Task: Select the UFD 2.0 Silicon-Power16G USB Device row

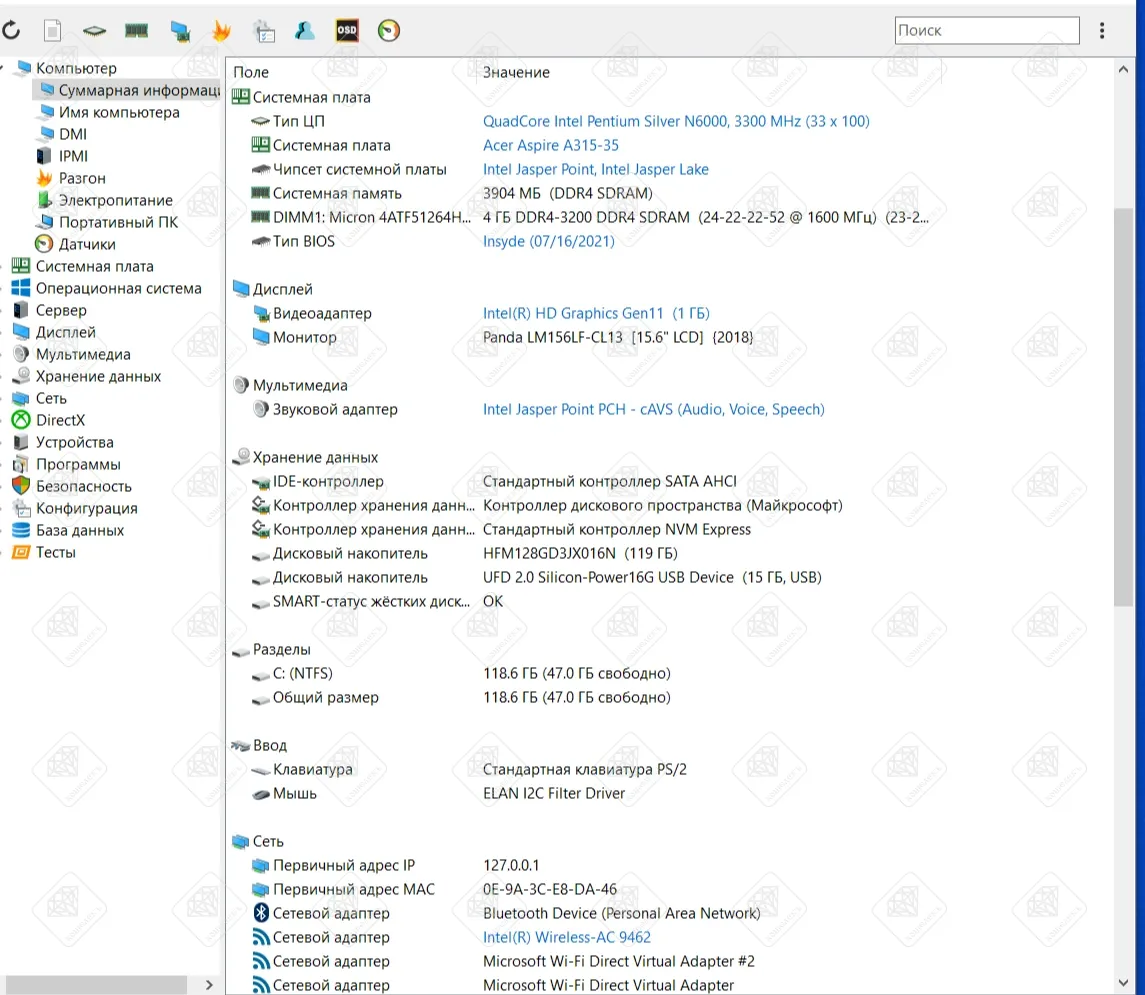Action: (536, 577)
